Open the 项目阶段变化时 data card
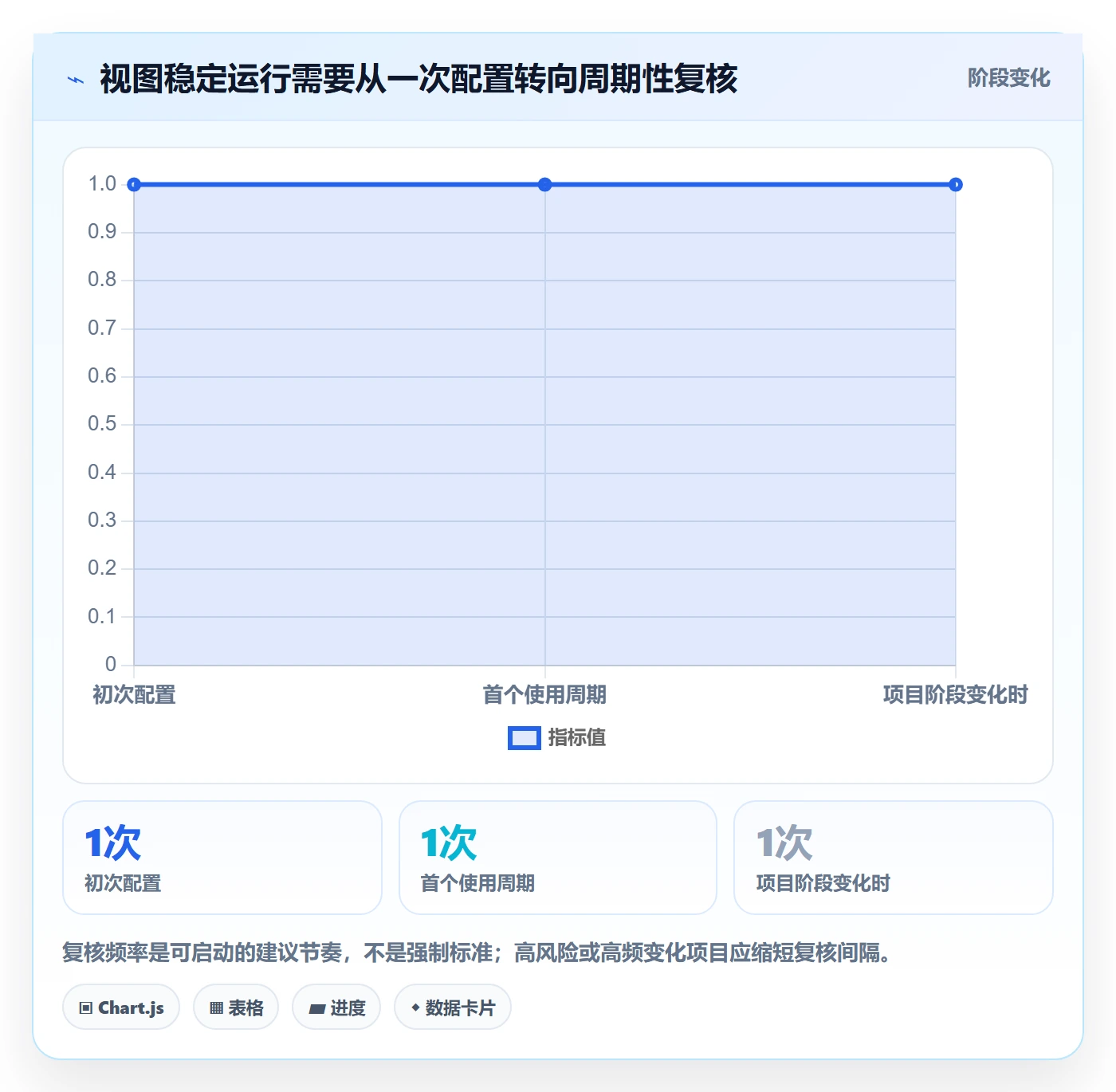Image resolution: width=1116 pixels, height=1092 pixels. coord(894,858)
